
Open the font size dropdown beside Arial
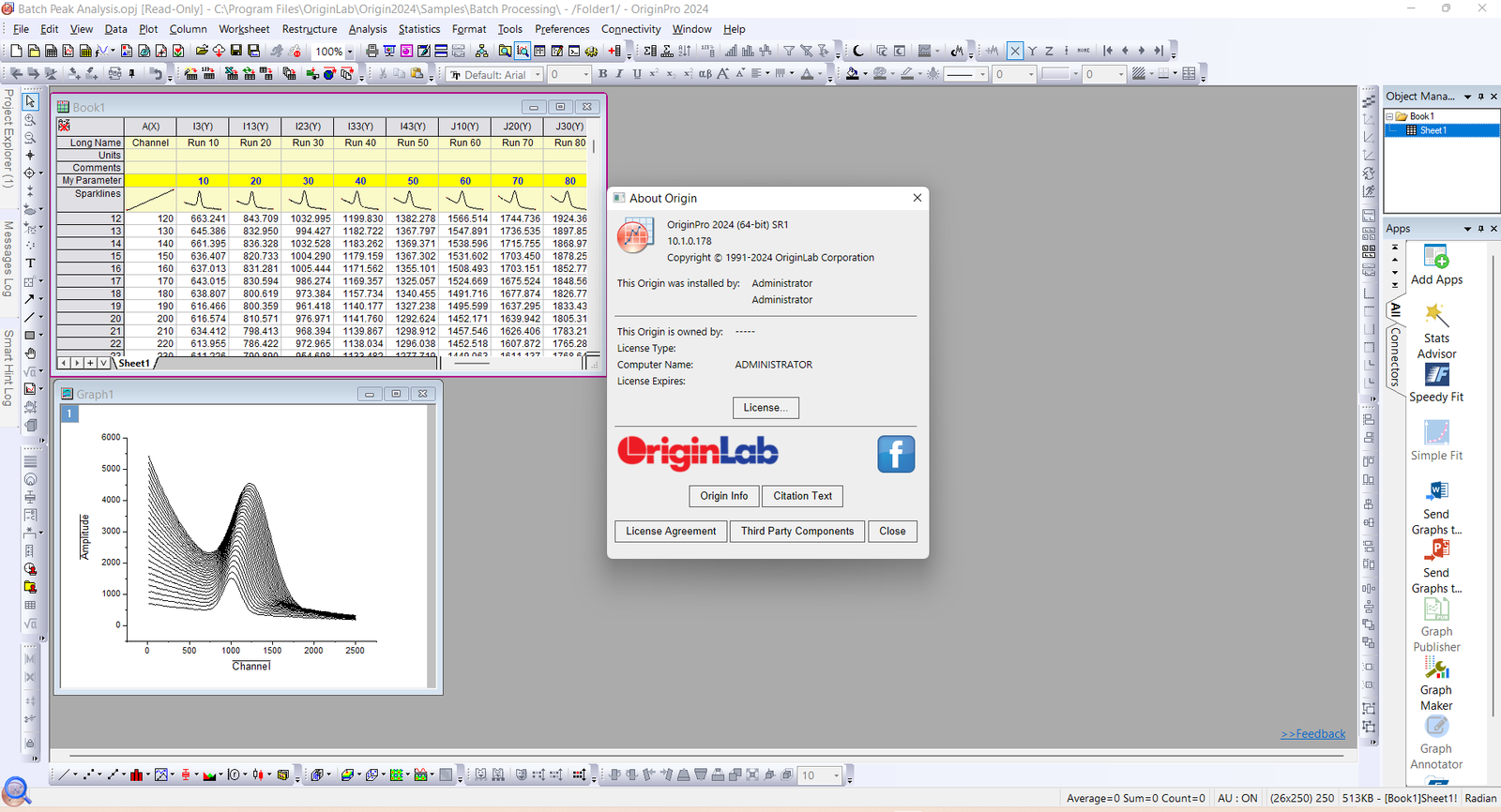pos(585,74)
